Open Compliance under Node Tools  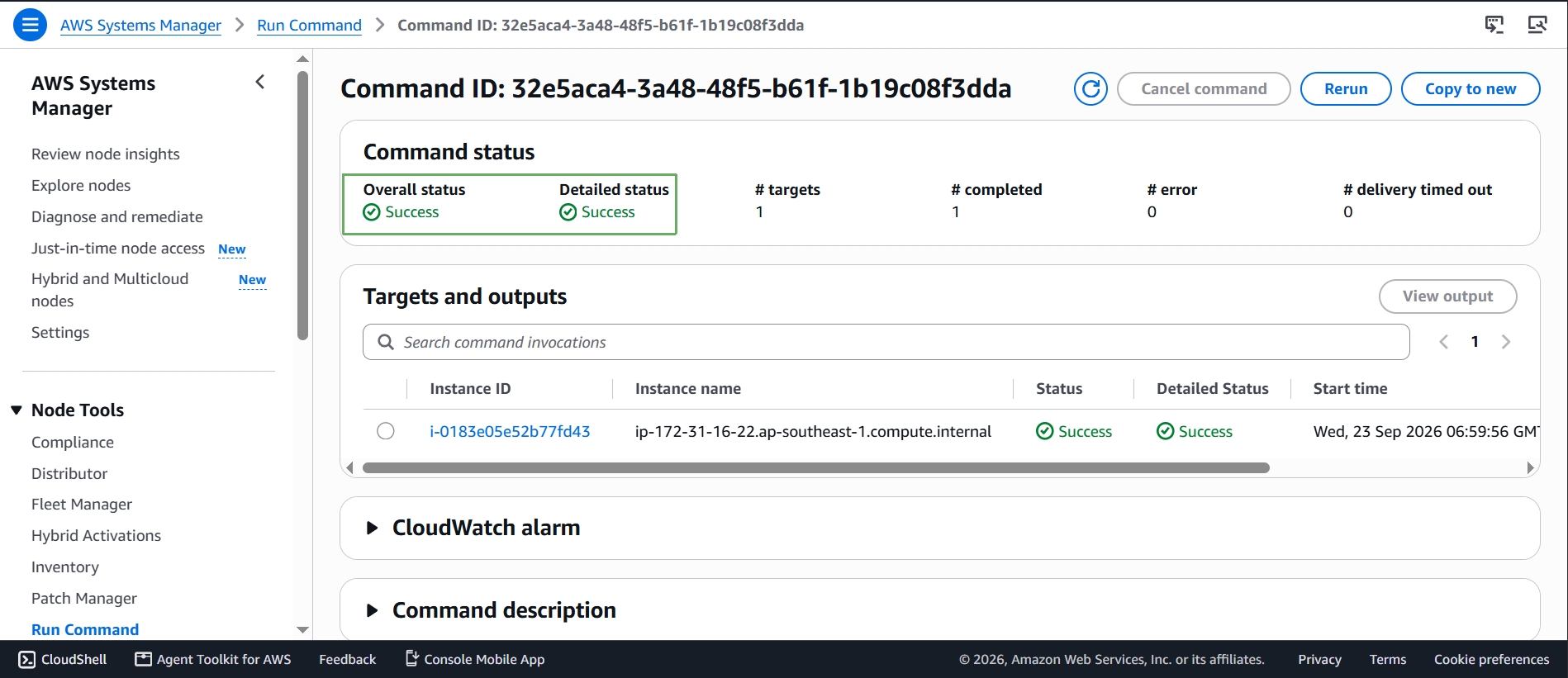tap(73, 443)
